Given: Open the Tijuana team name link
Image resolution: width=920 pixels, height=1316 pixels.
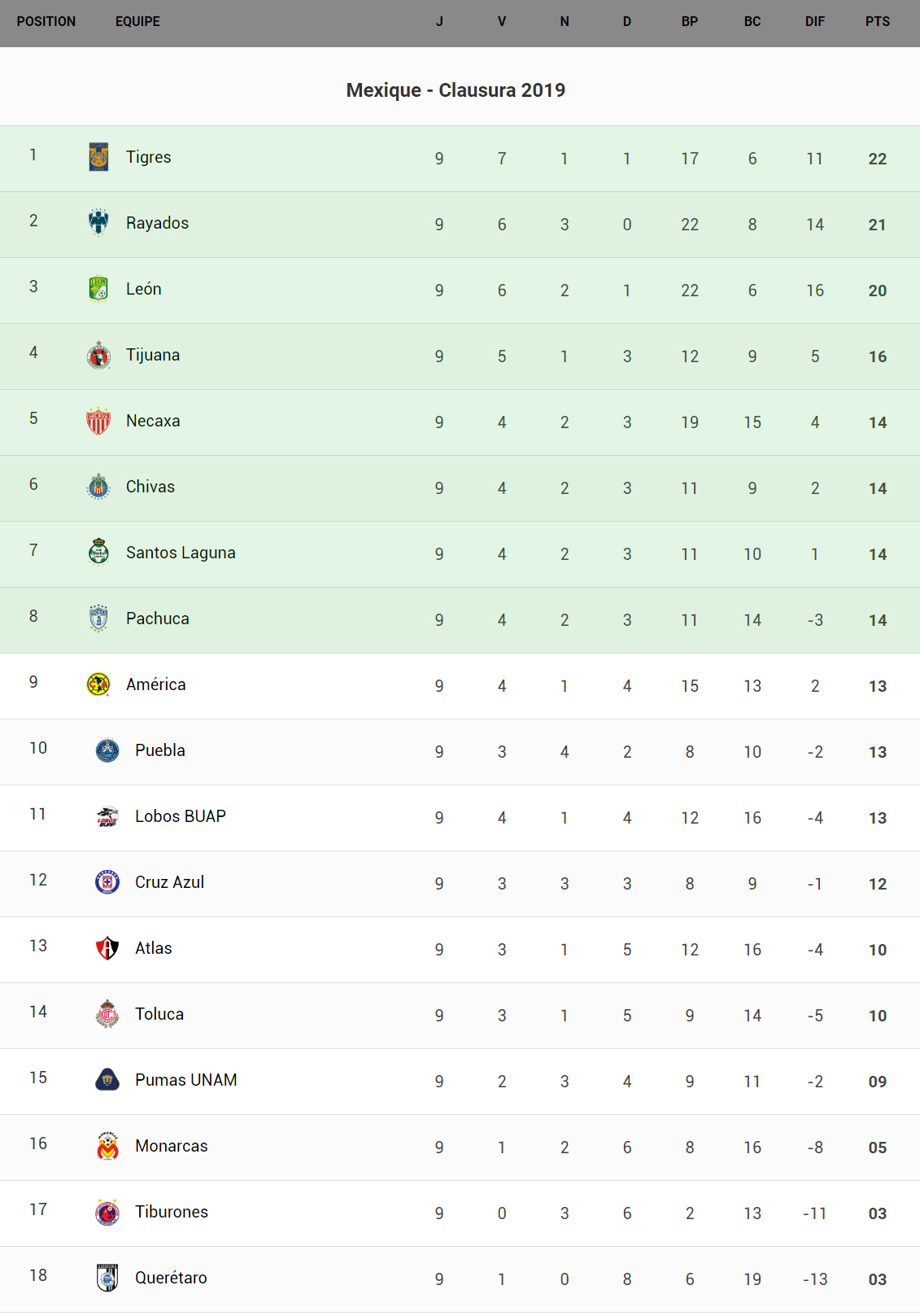Looking at the screenshot, I should 153,355.
